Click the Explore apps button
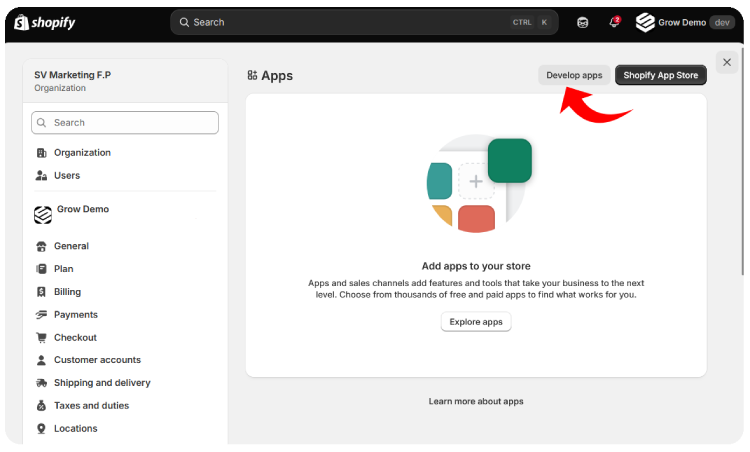750x452 pixels. point(476,322)
